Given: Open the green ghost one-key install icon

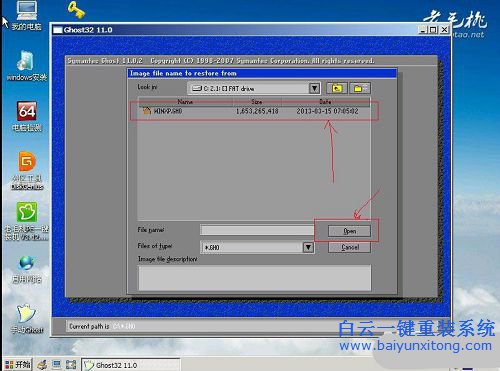Looking at the screenshot, I should [27, 221].
